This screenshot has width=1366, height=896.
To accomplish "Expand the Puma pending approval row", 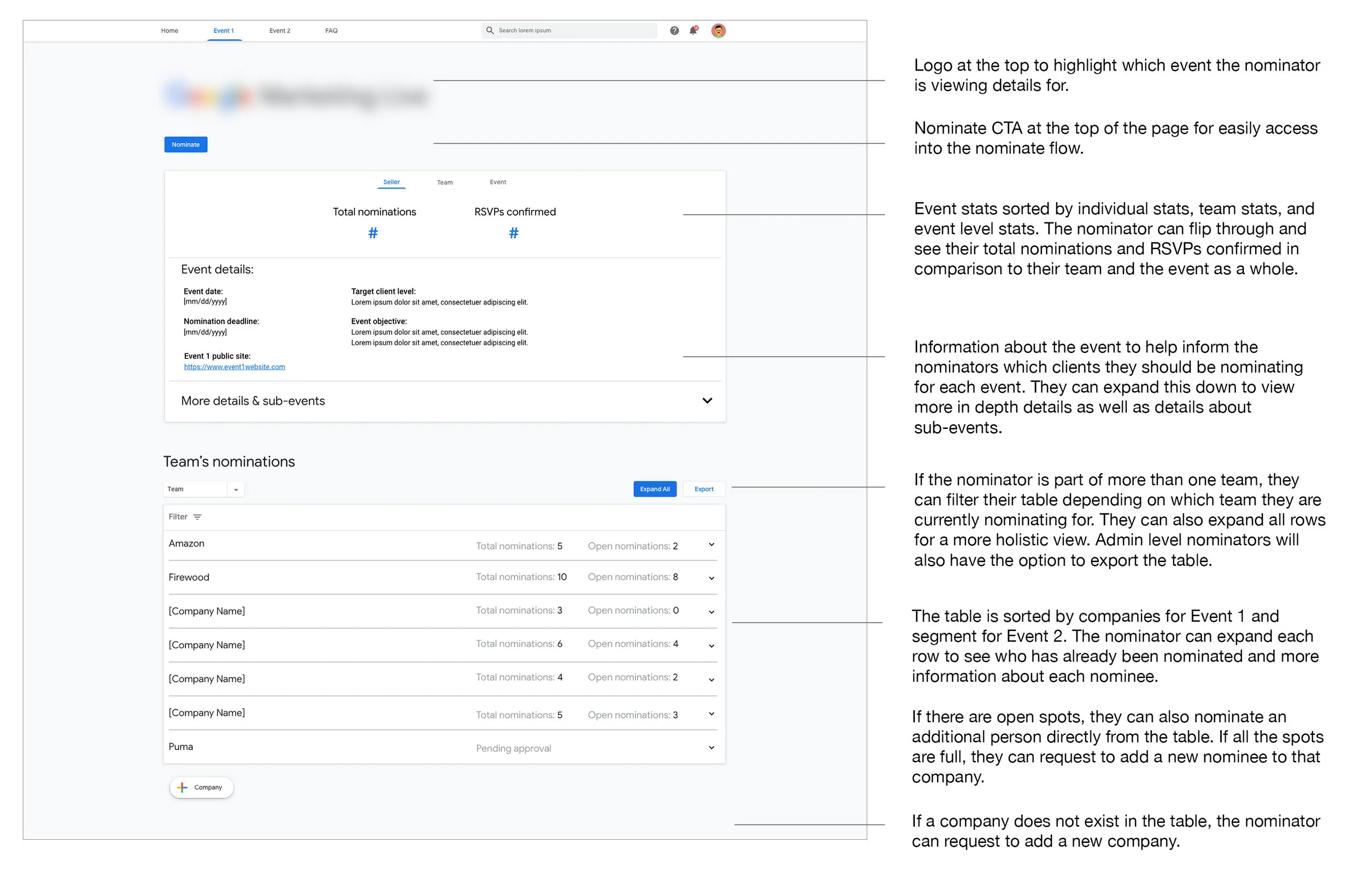I will 711,747.
